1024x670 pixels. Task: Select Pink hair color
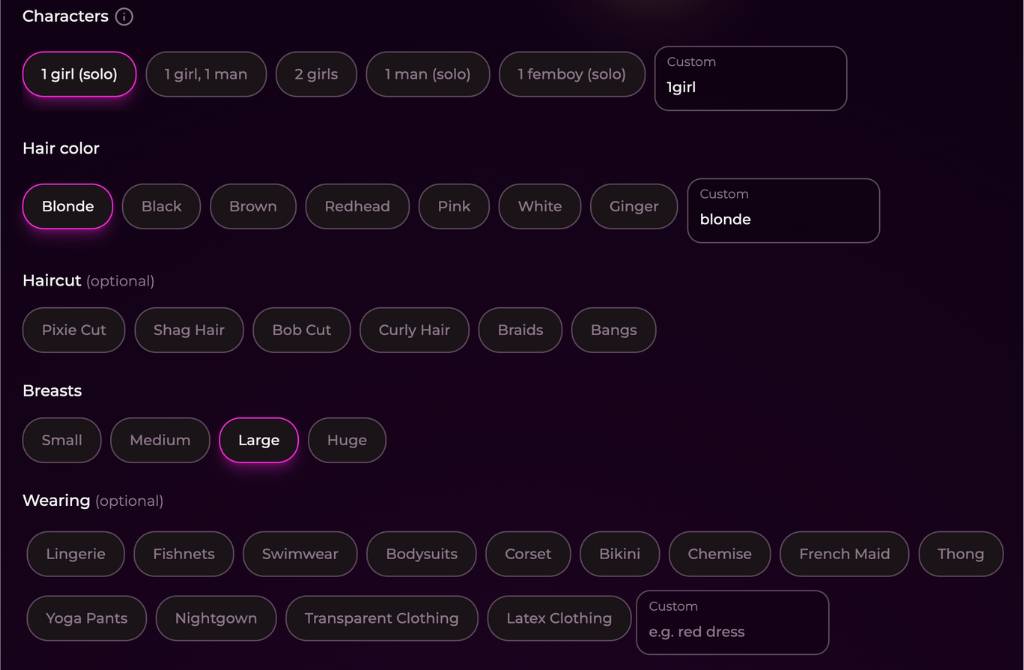coord(454,207)
